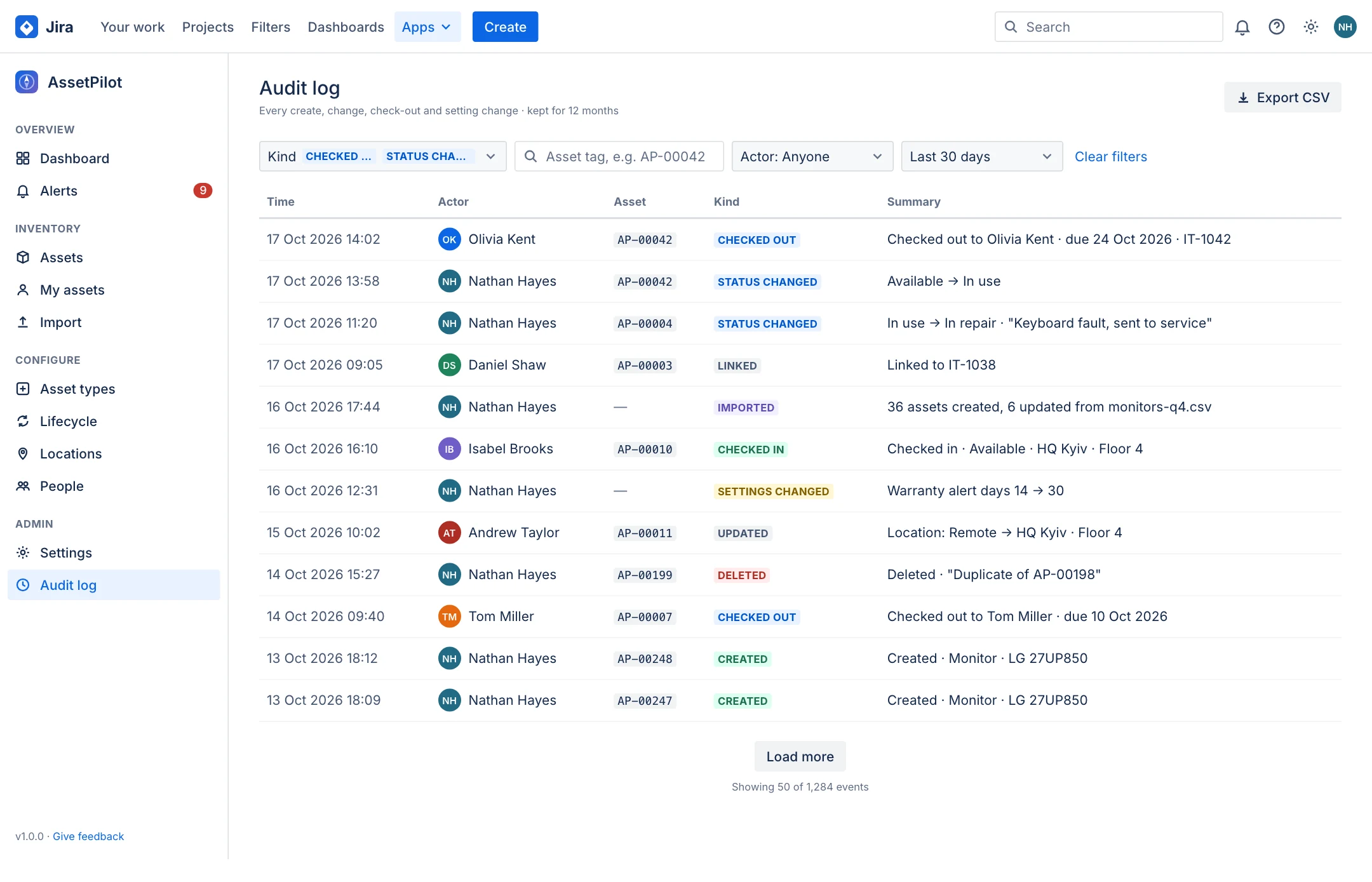Go to Assets in the sidebar
Screen dimensions: 1372x882
(114, 257)
